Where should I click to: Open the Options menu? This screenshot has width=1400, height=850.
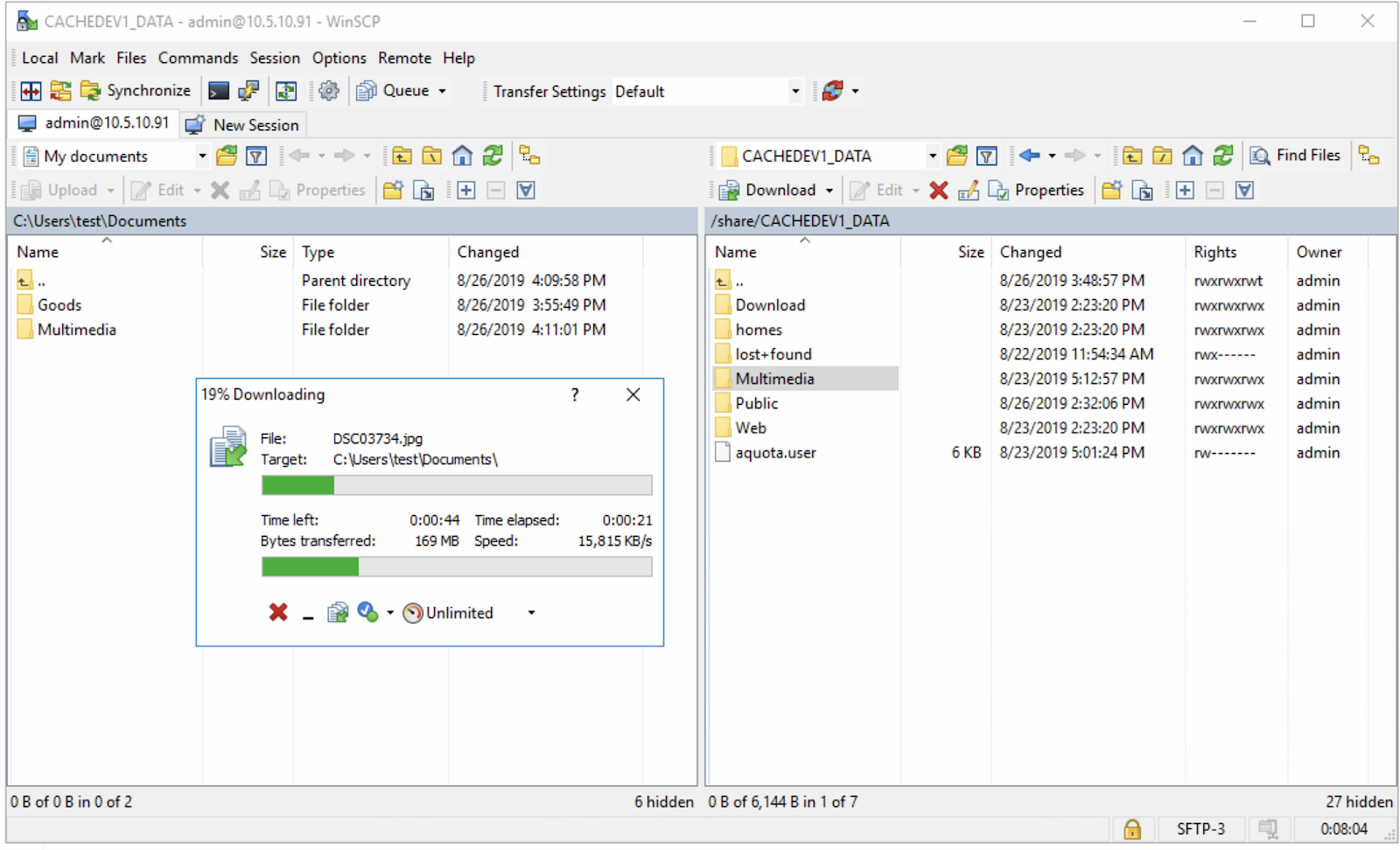tap(339, 58)
